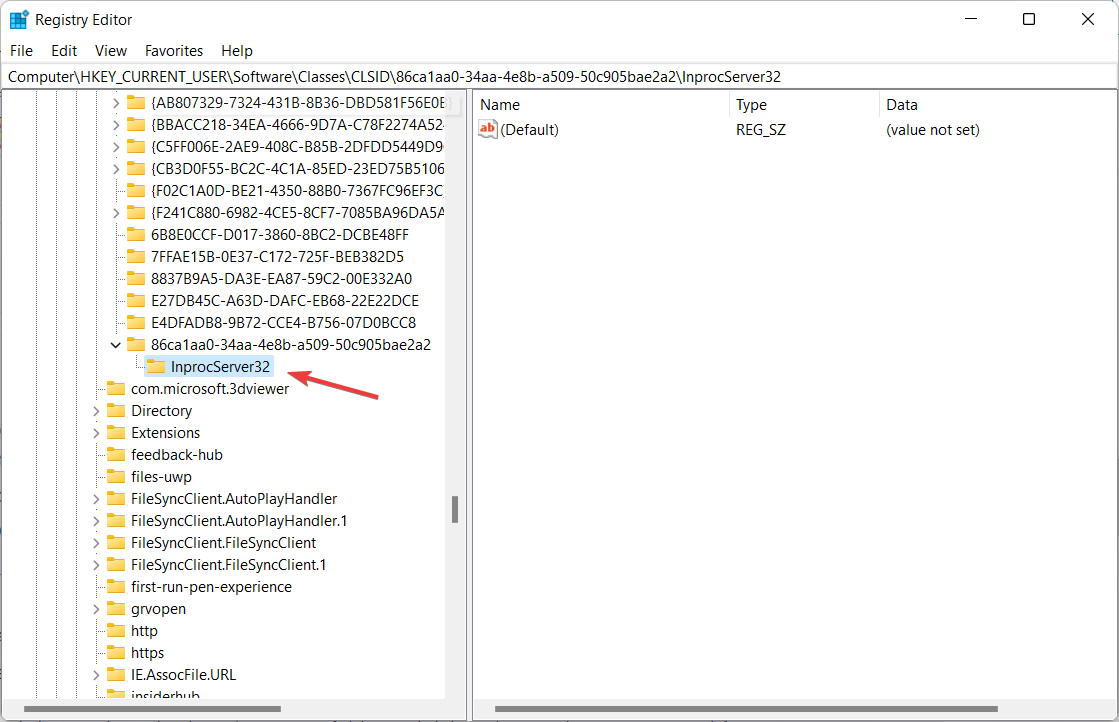Open the Favorites menu
Viewport: 1119px width, 722px height.
tap(173, 51)
